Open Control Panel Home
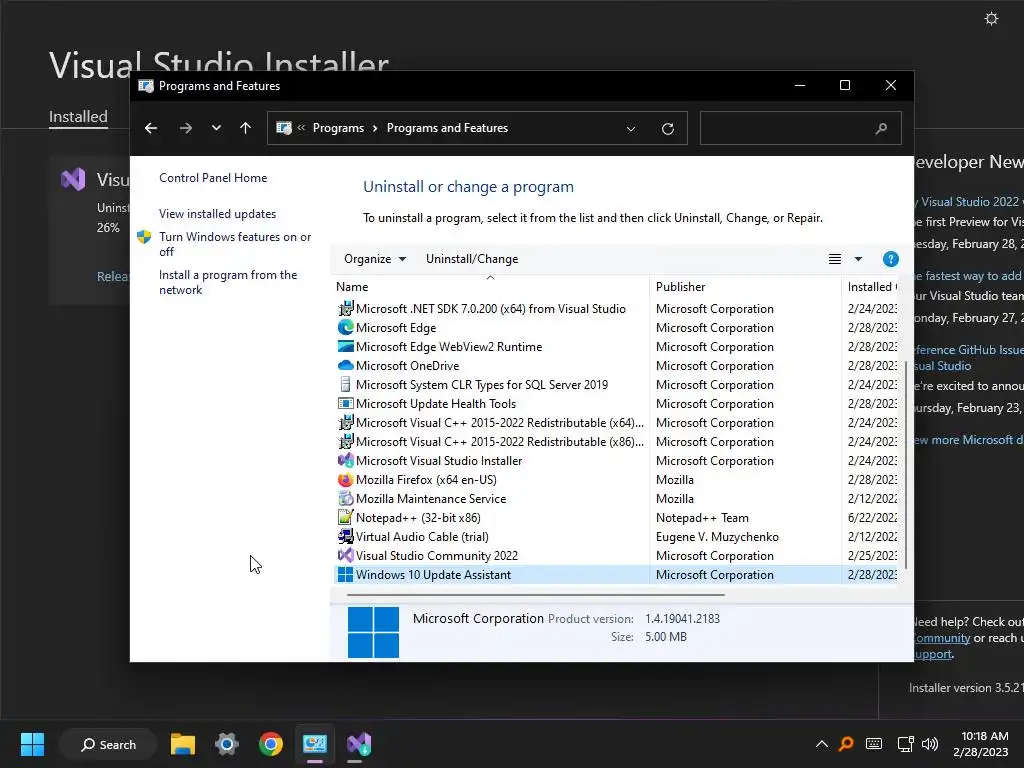Screen dimensions: 1024x768 [213, 178]
